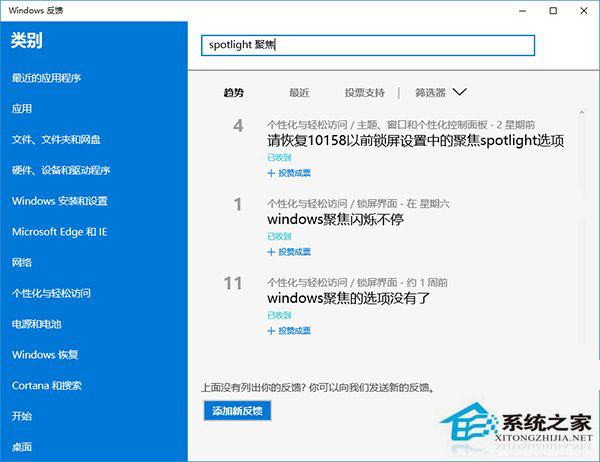Screen dimensions: 600x462
Task: Choose 电源和电池 category
Action: (37, 324)
